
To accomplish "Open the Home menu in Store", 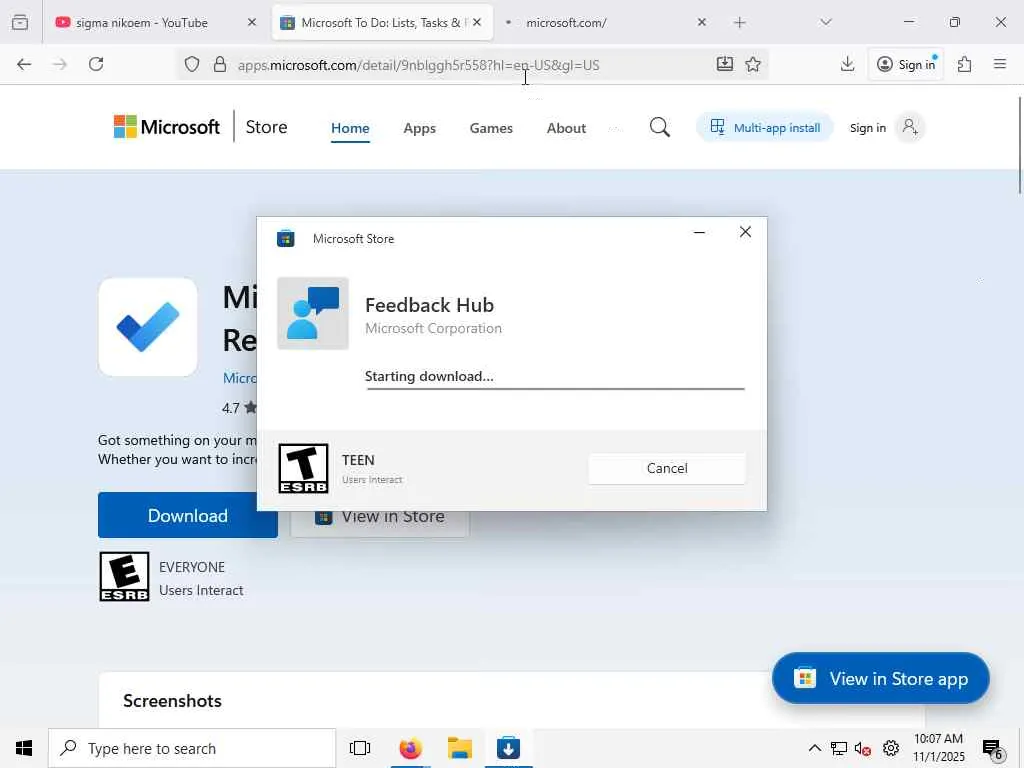I will click(350, 128).
